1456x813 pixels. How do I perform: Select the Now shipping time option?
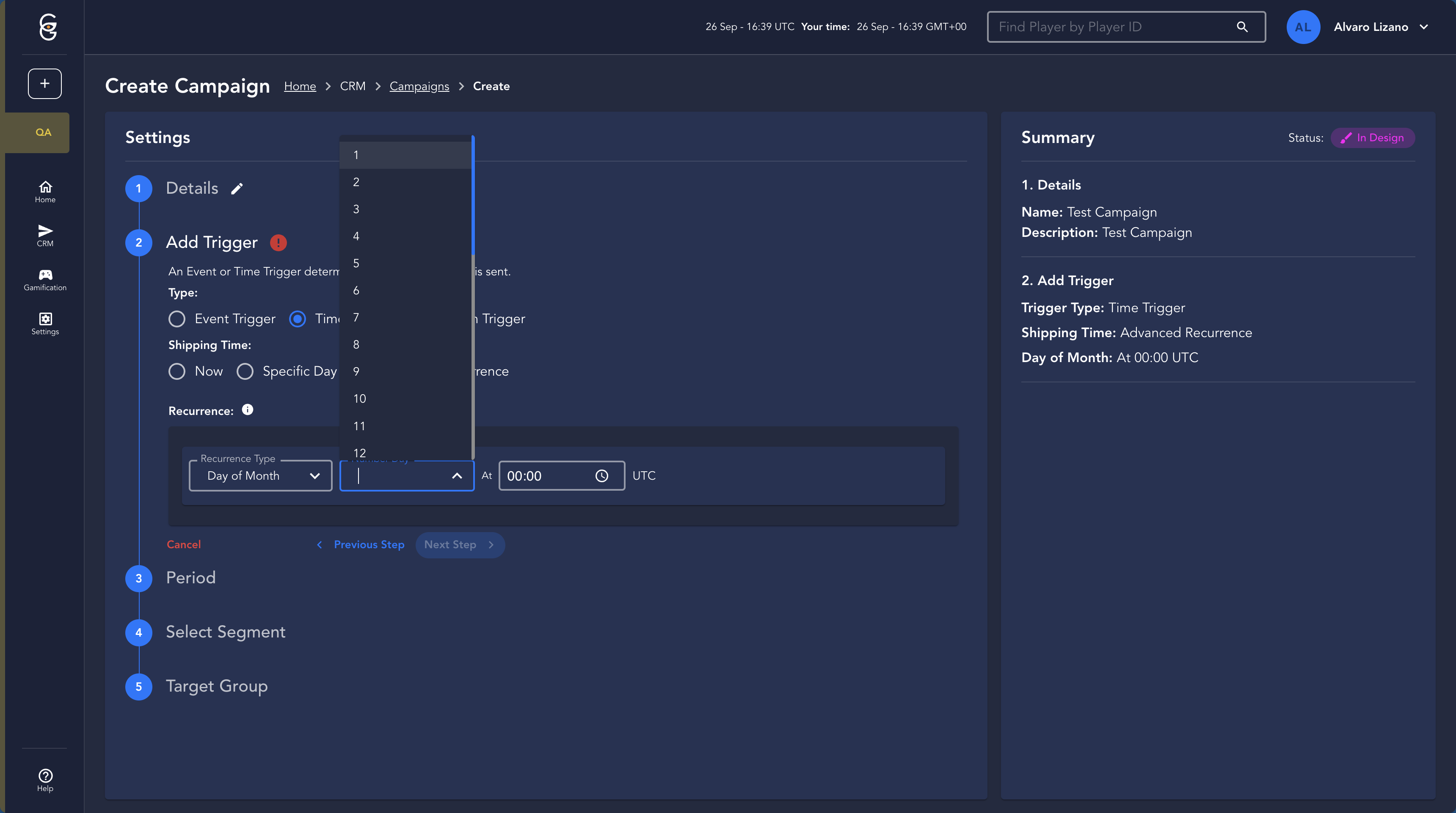point(177,371)
